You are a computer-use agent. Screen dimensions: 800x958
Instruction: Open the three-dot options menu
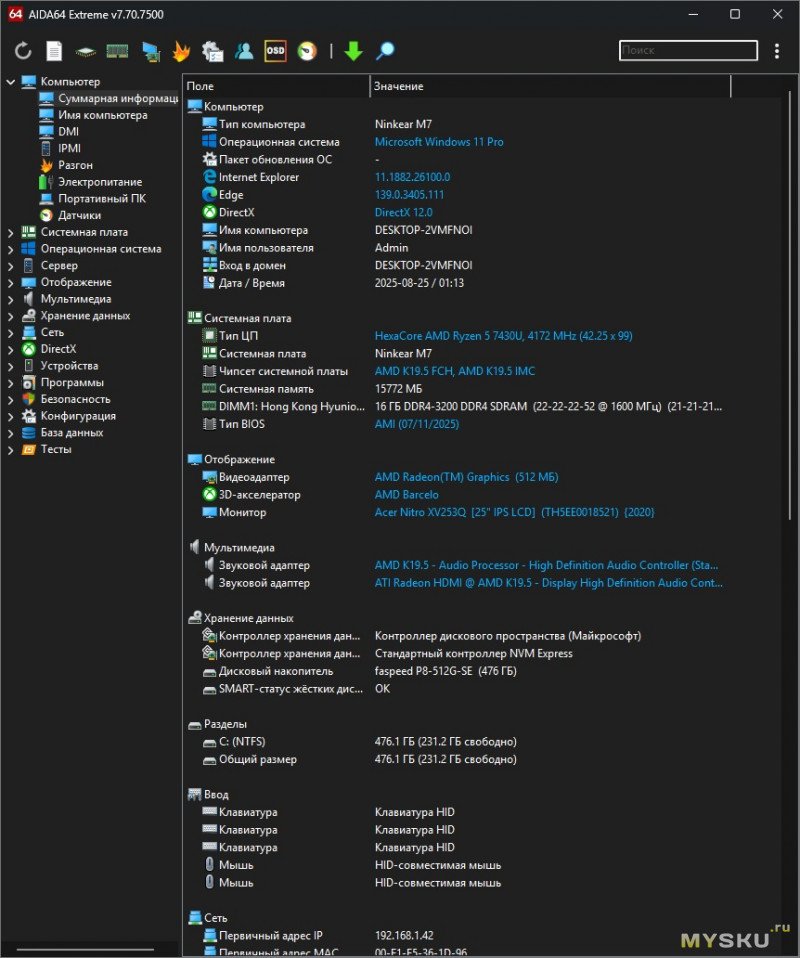point(776,51)
